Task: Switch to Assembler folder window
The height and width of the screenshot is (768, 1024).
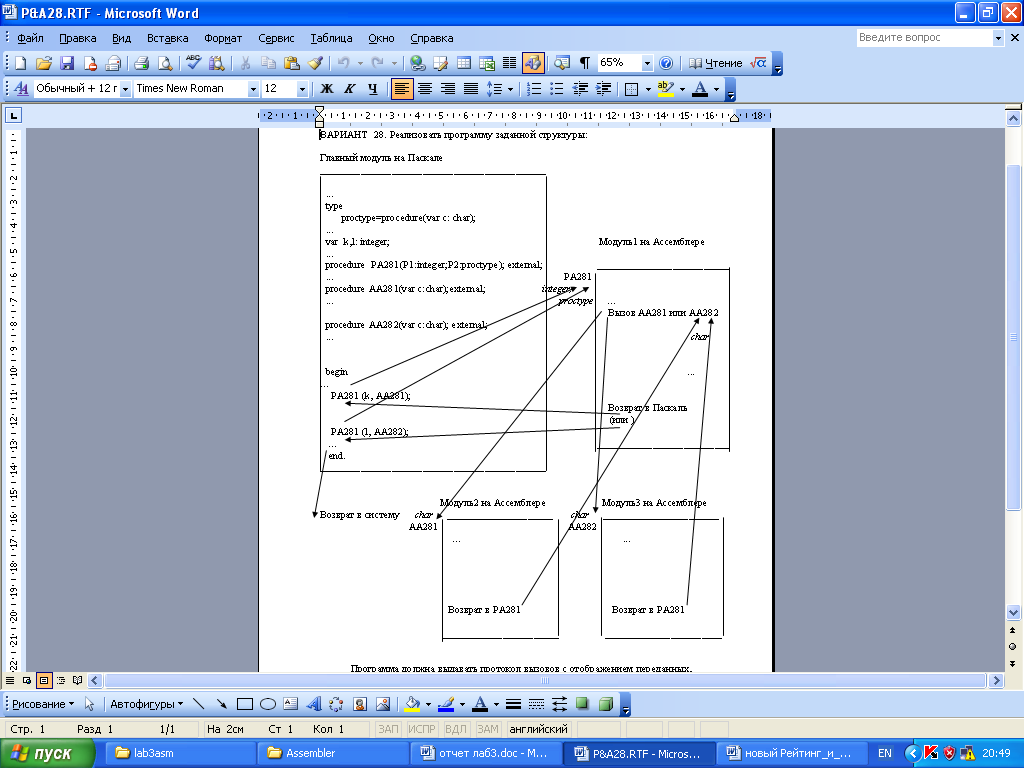Action: pyautogui.click(x=334, y=753)
